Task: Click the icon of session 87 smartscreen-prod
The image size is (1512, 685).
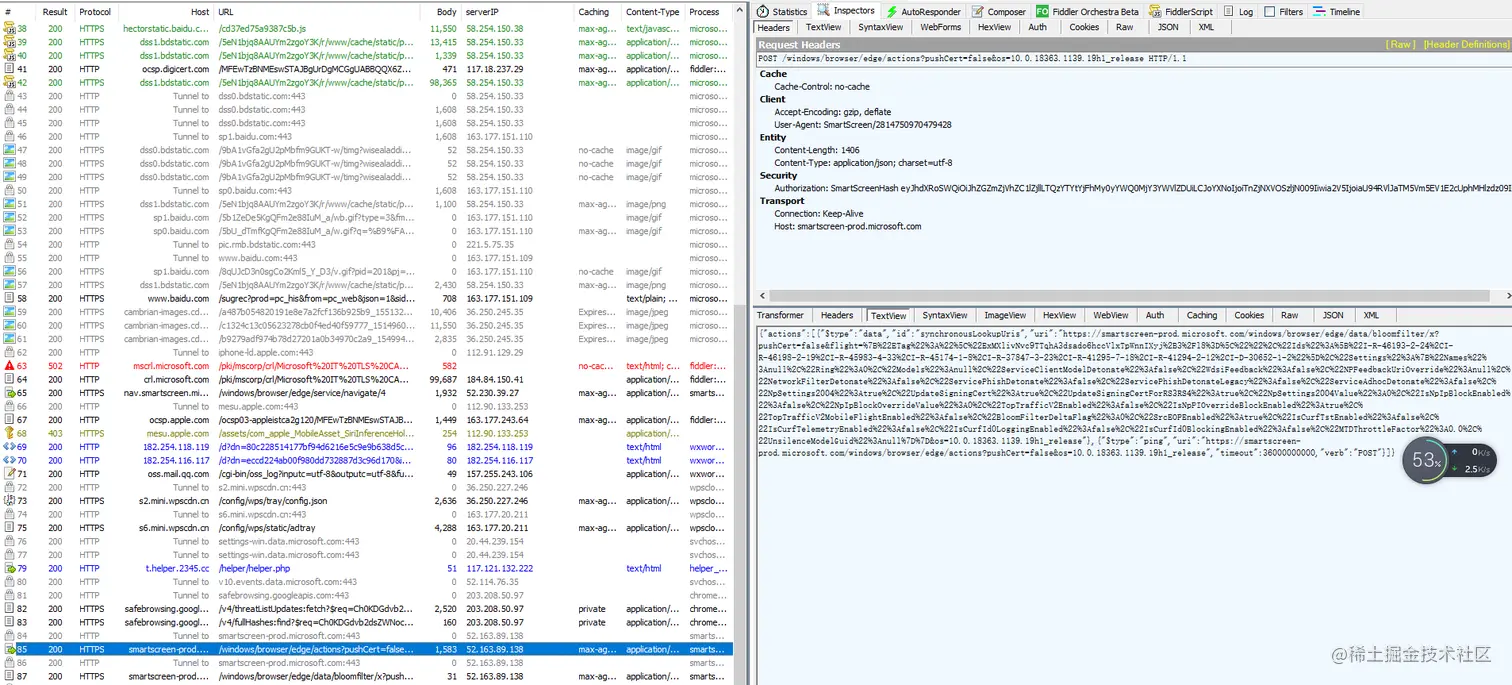Action: pos(9,676)
